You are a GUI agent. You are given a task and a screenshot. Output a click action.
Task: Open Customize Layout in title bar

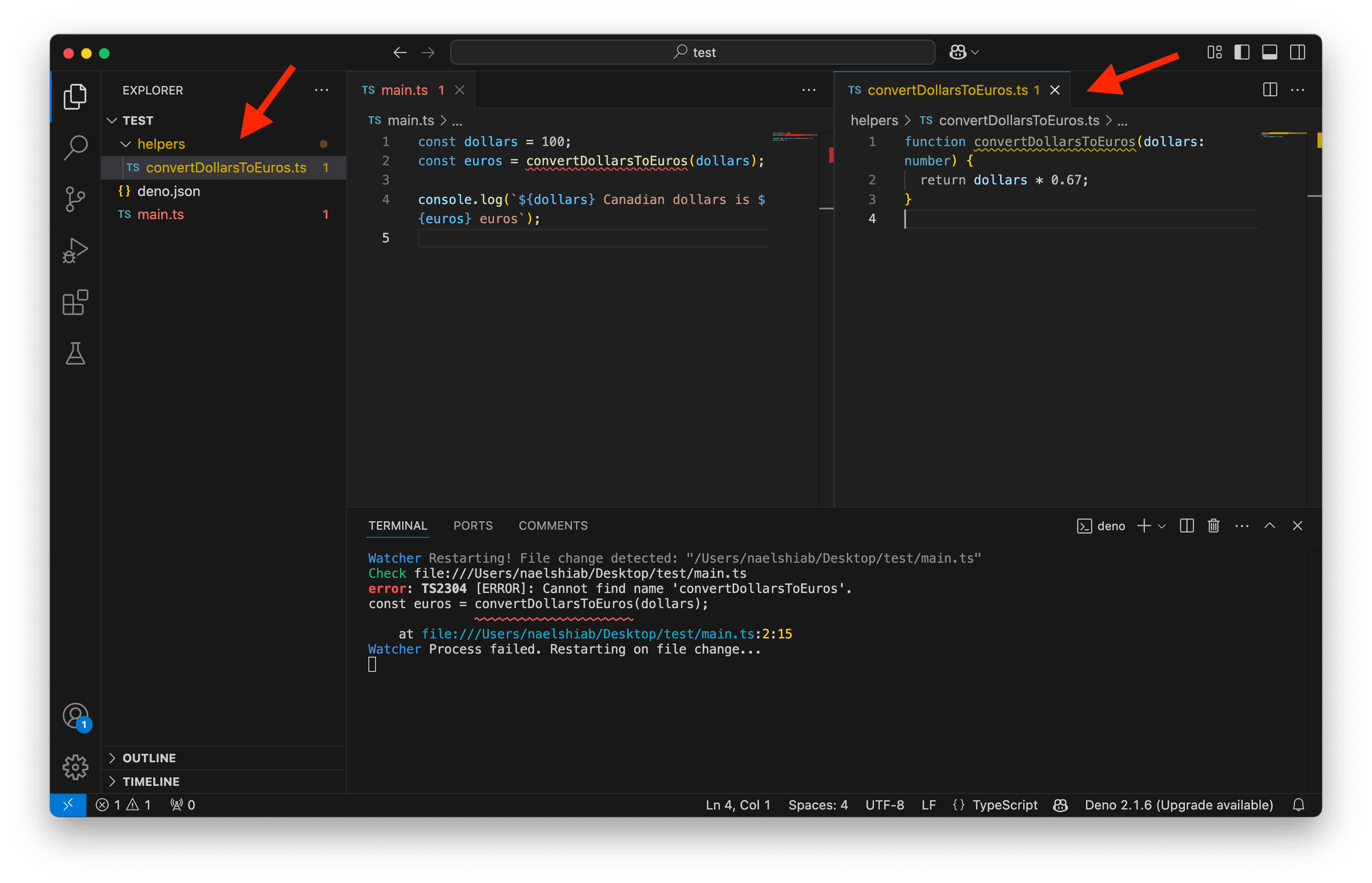(1214, 53)
